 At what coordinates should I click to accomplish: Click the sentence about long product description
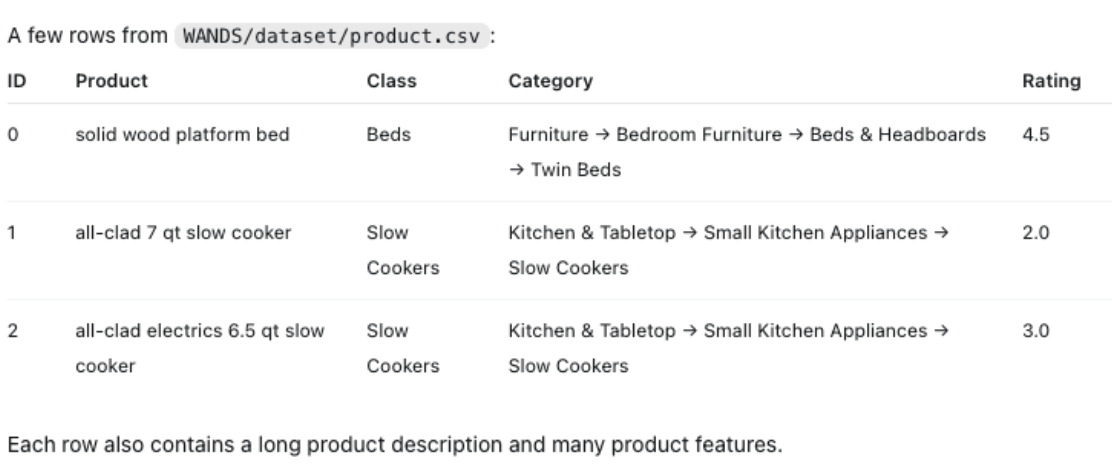point(395,445)
